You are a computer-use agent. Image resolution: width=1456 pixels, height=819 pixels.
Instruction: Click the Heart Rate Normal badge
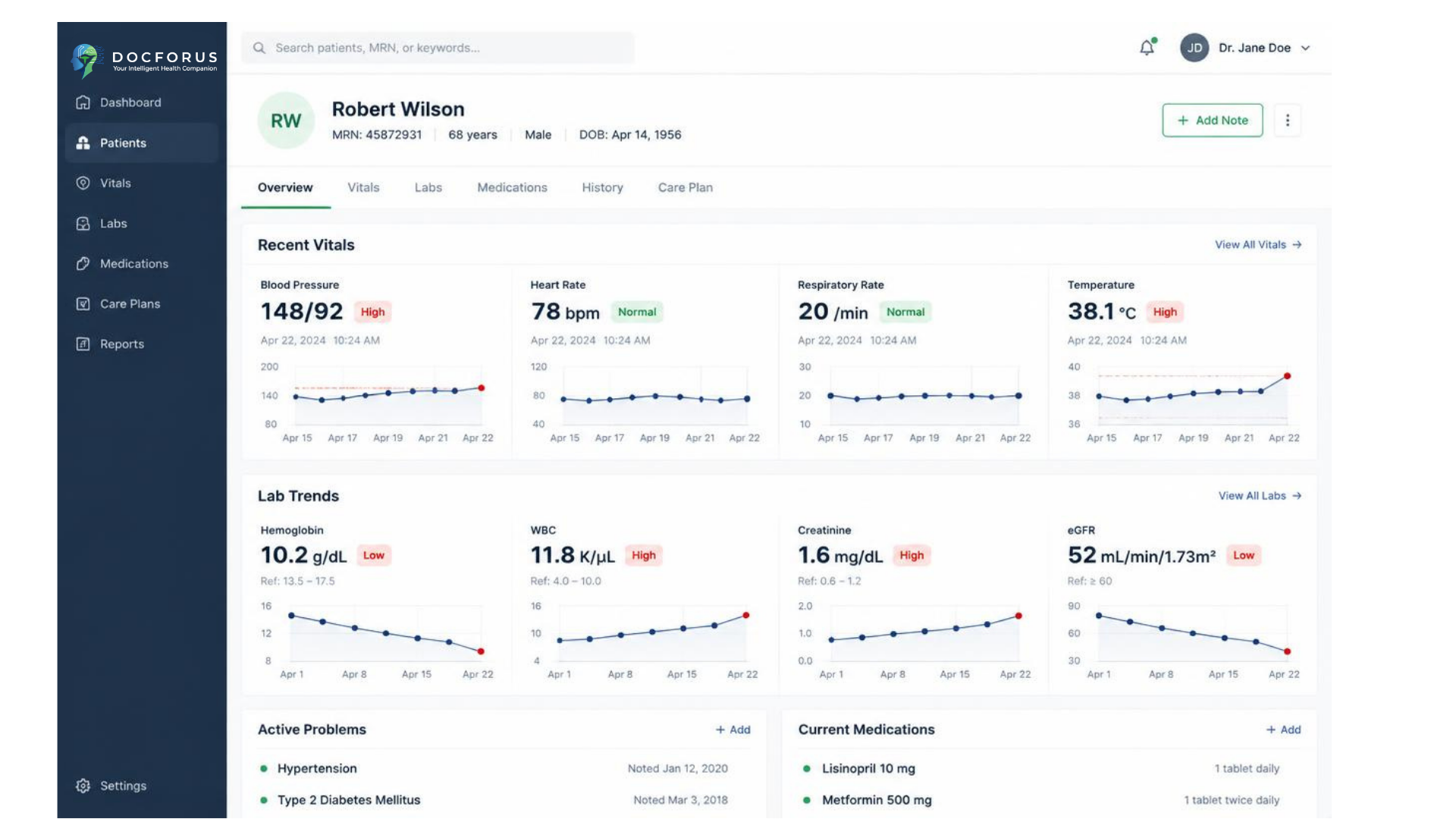[636, 312]
